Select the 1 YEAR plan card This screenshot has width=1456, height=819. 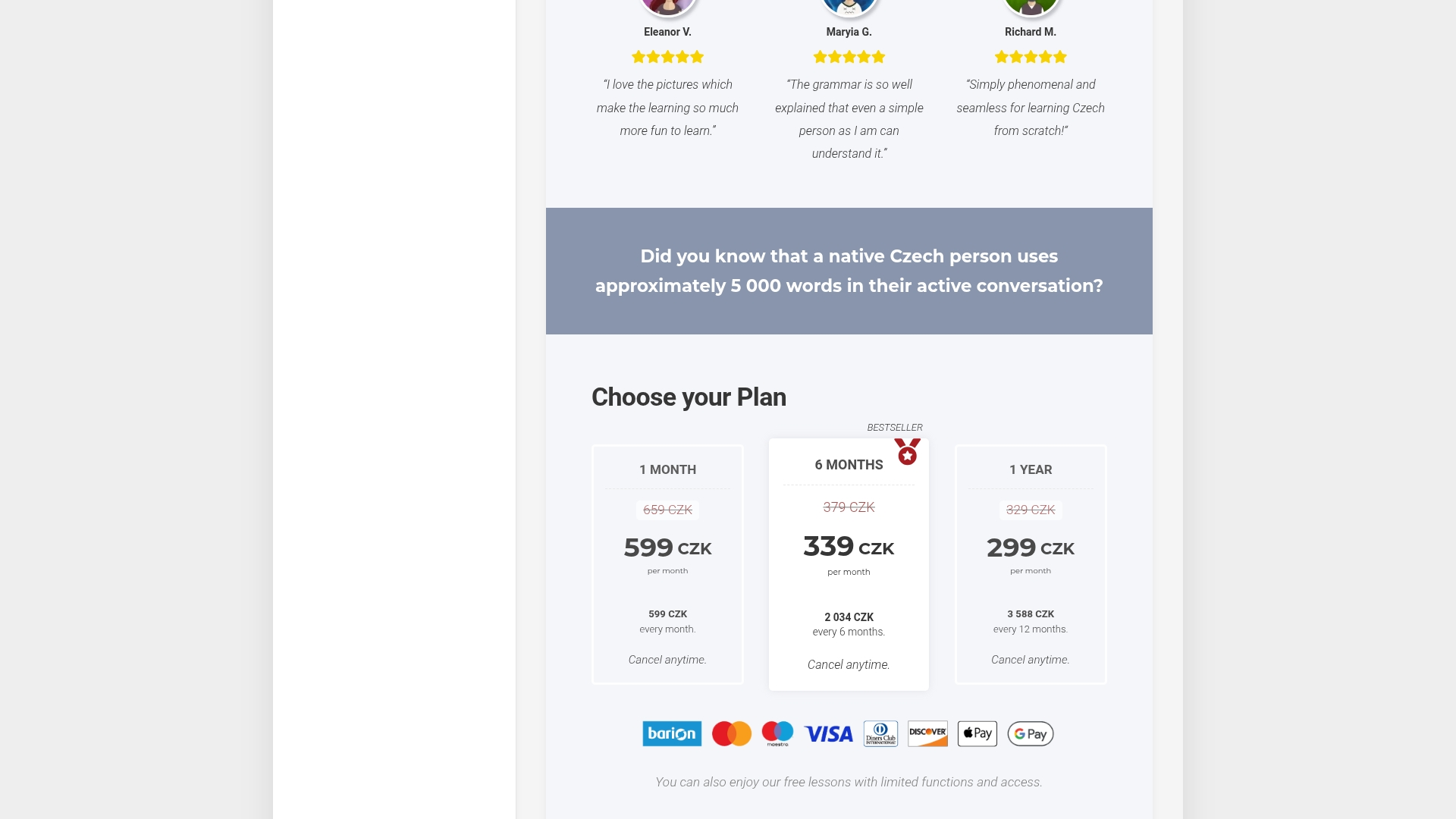1031,564
